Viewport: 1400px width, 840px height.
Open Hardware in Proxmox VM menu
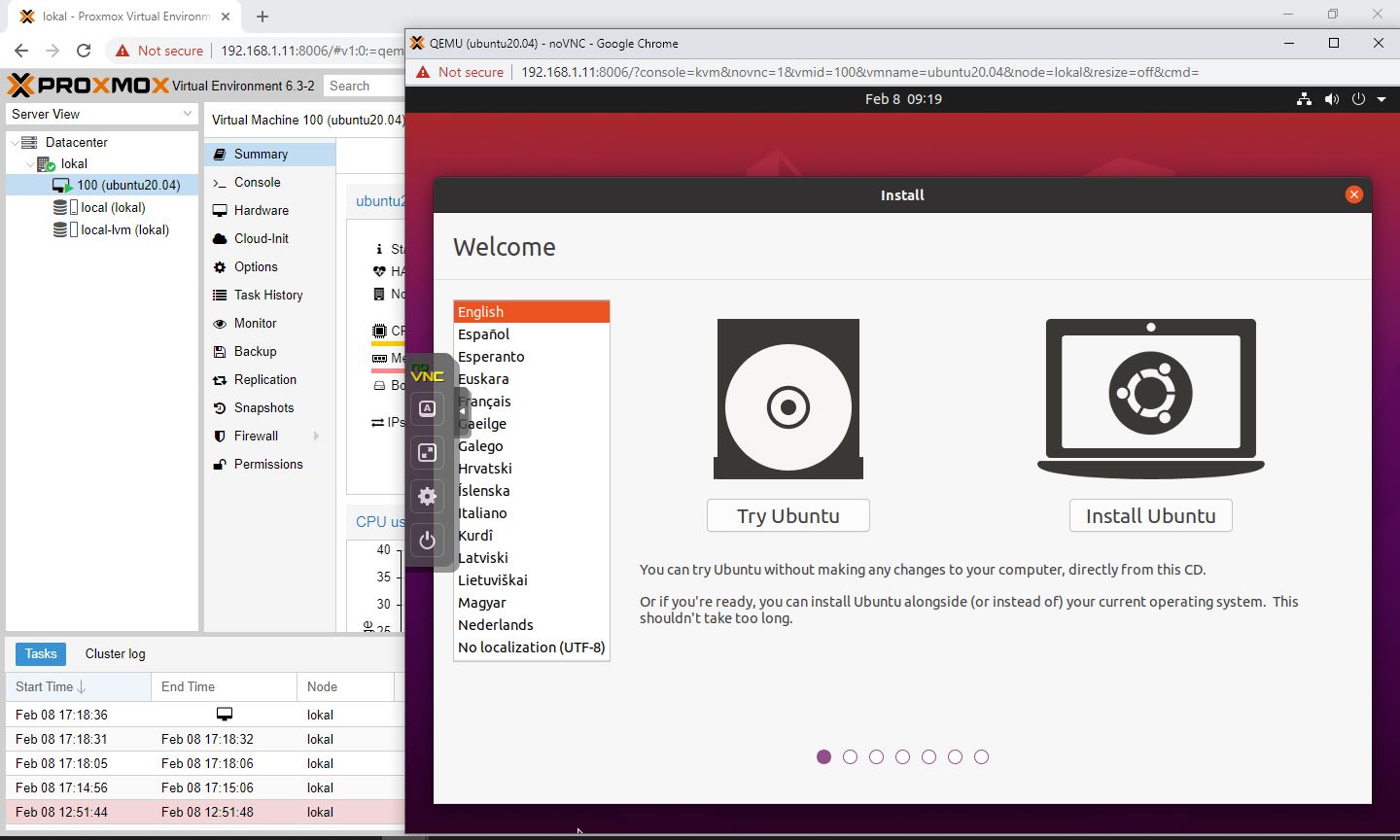pyautogui.click(x=270, y=210)
